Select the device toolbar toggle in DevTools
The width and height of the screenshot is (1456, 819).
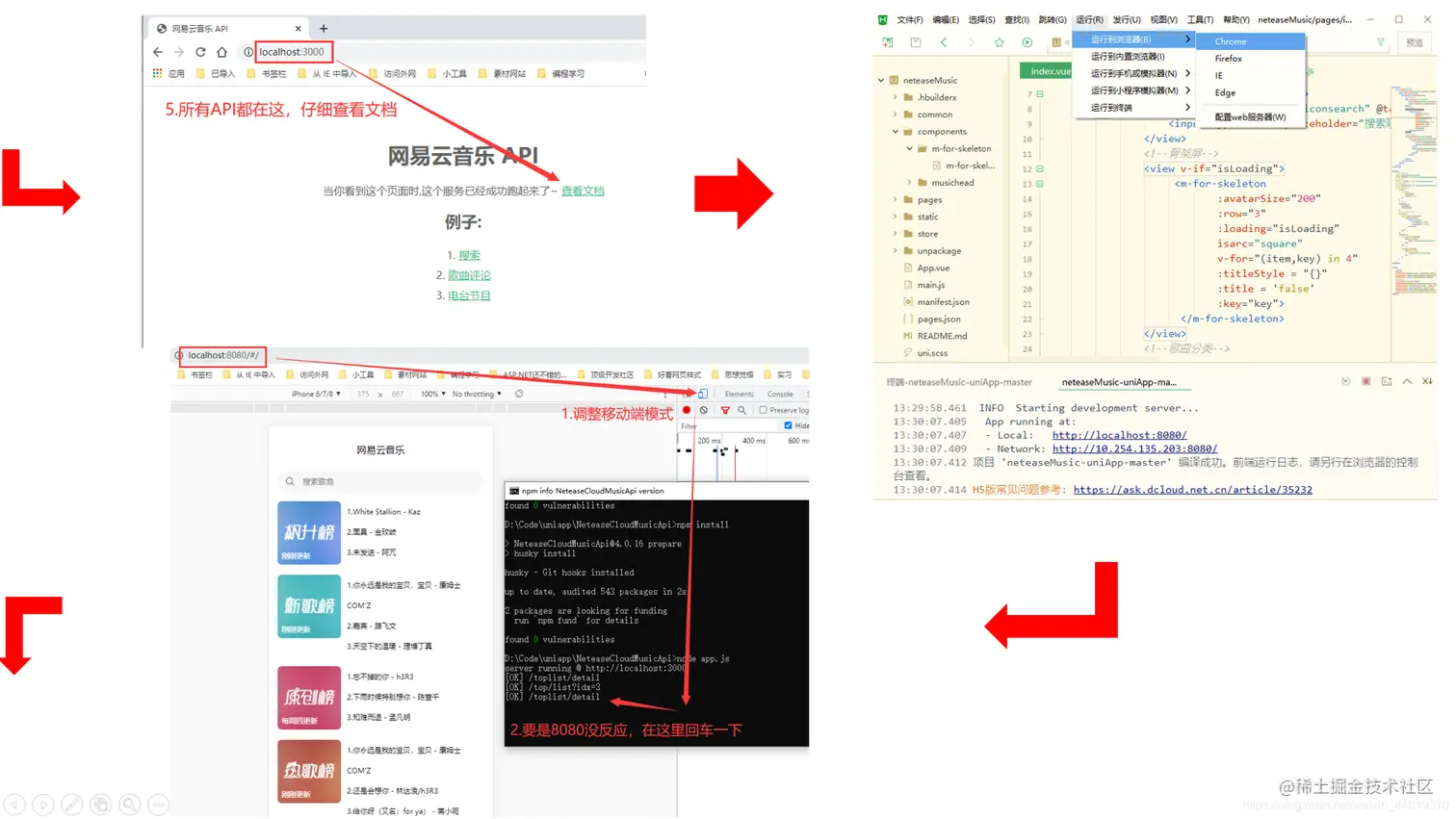coord(702,394)
